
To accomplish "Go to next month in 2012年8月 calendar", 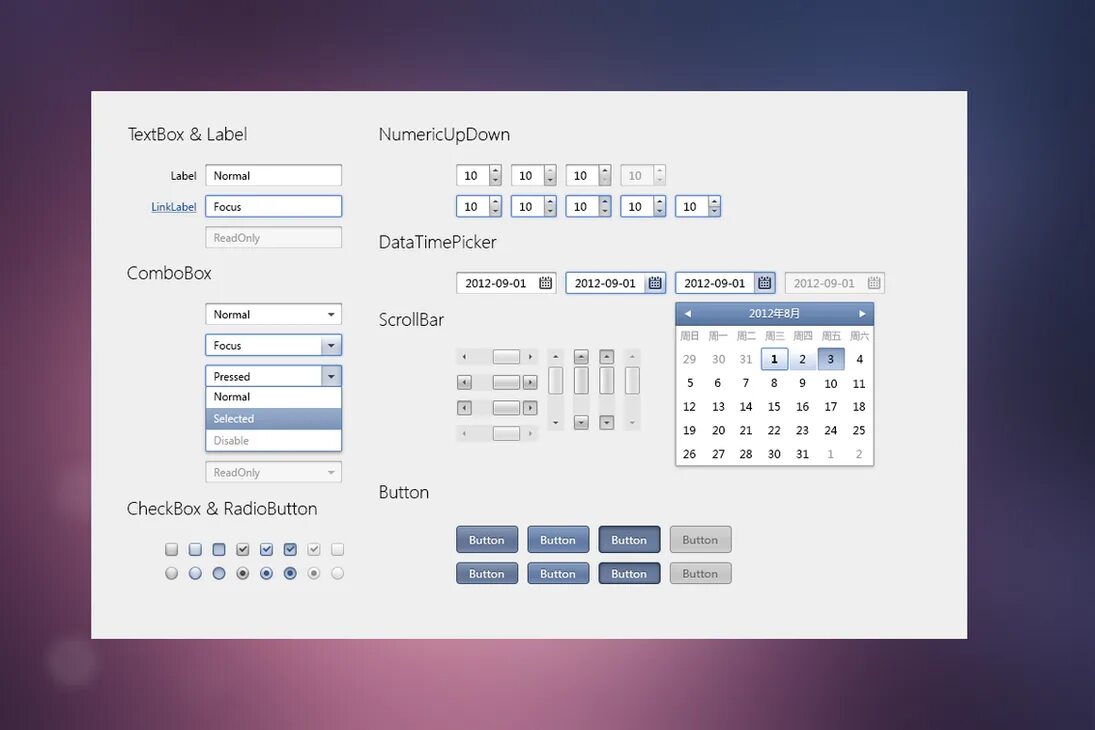I will (862, 314).
